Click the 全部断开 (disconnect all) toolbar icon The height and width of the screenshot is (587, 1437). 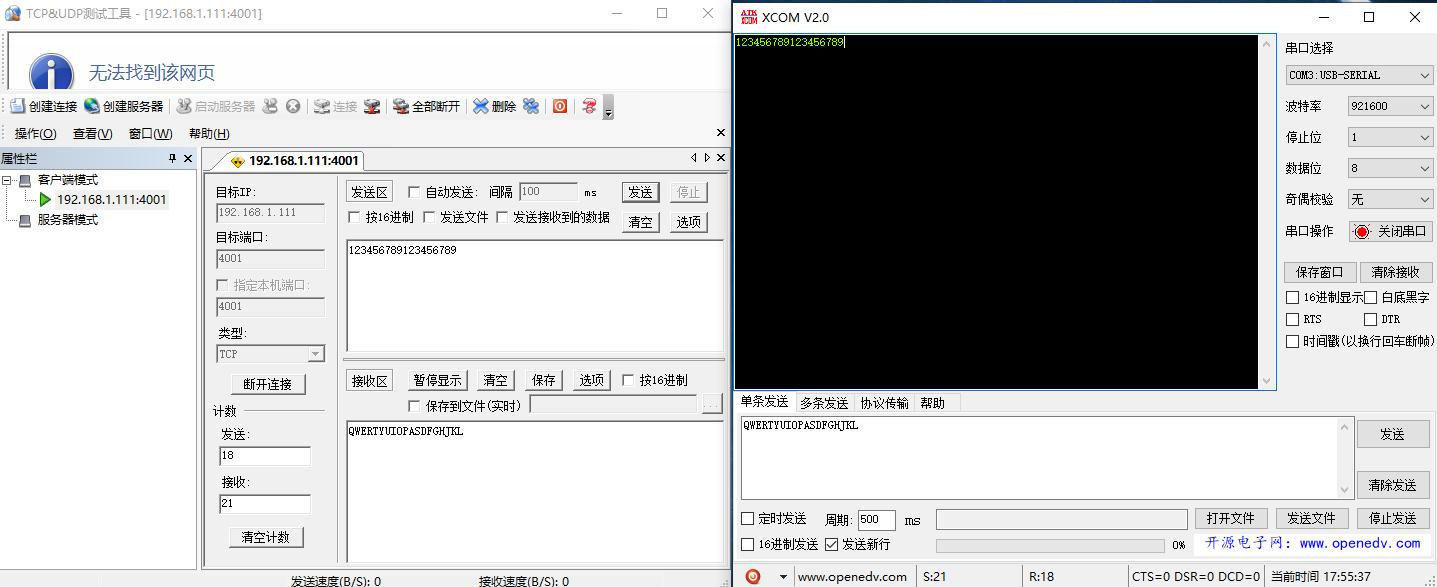401,106
